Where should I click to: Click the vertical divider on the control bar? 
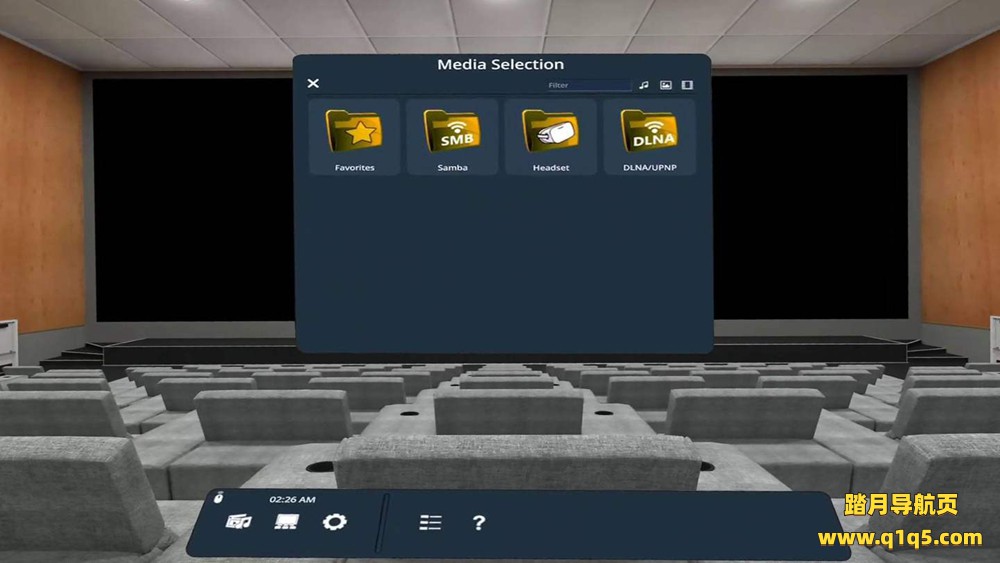[380, 523]
